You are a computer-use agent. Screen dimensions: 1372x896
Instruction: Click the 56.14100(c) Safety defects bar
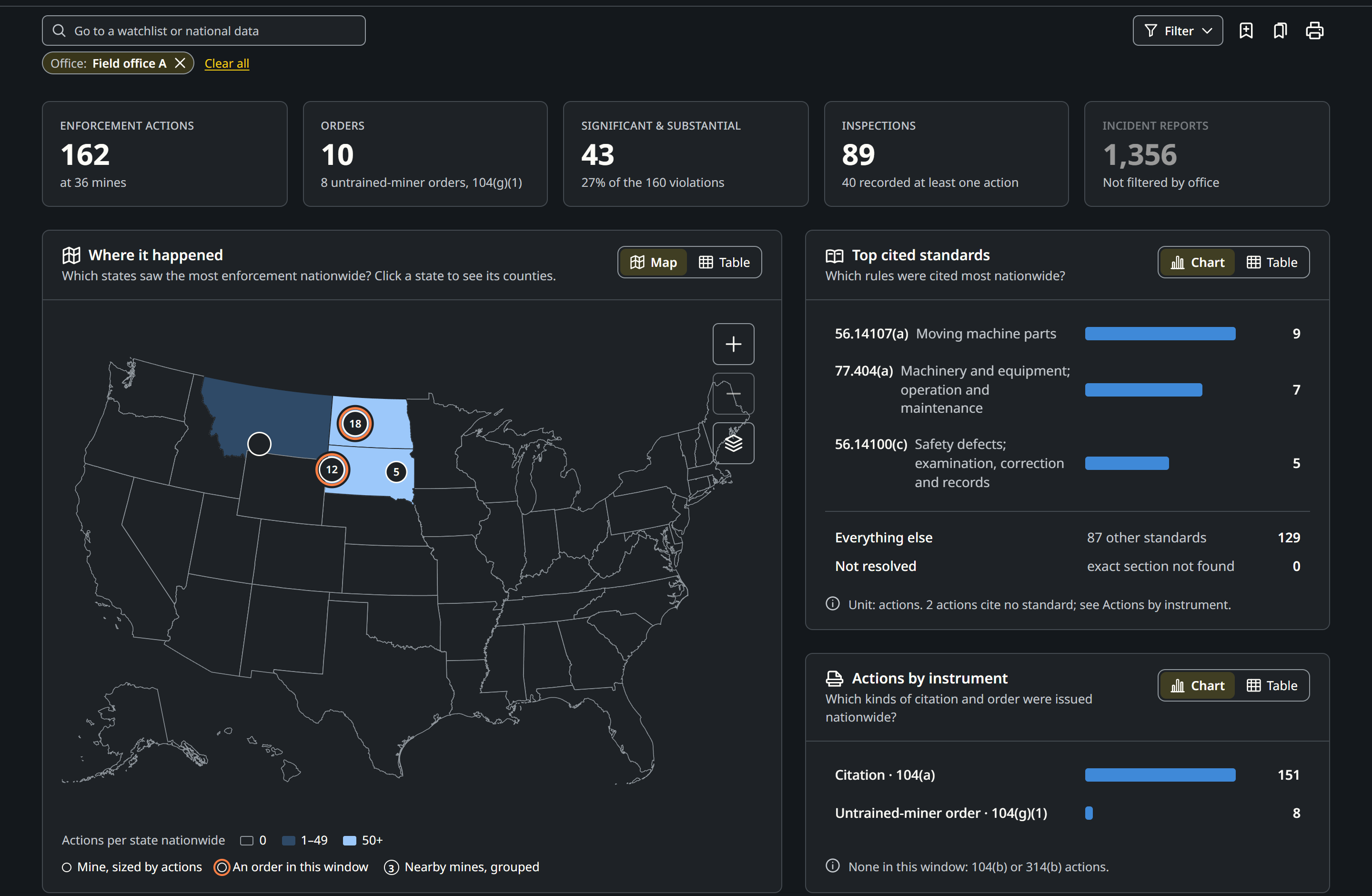pyautogui.click(x=1127, y=464)
